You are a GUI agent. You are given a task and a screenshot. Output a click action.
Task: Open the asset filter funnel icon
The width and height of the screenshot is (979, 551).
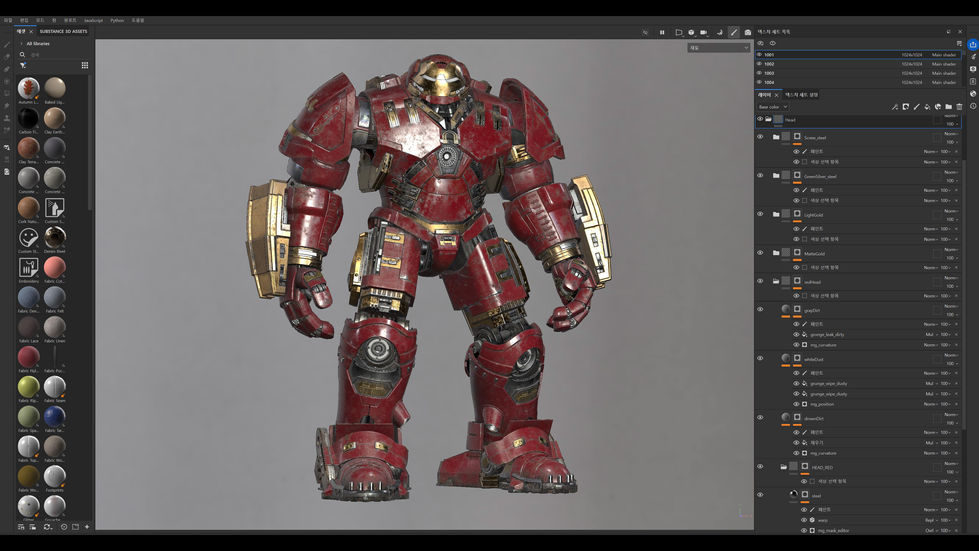[22, 65]
